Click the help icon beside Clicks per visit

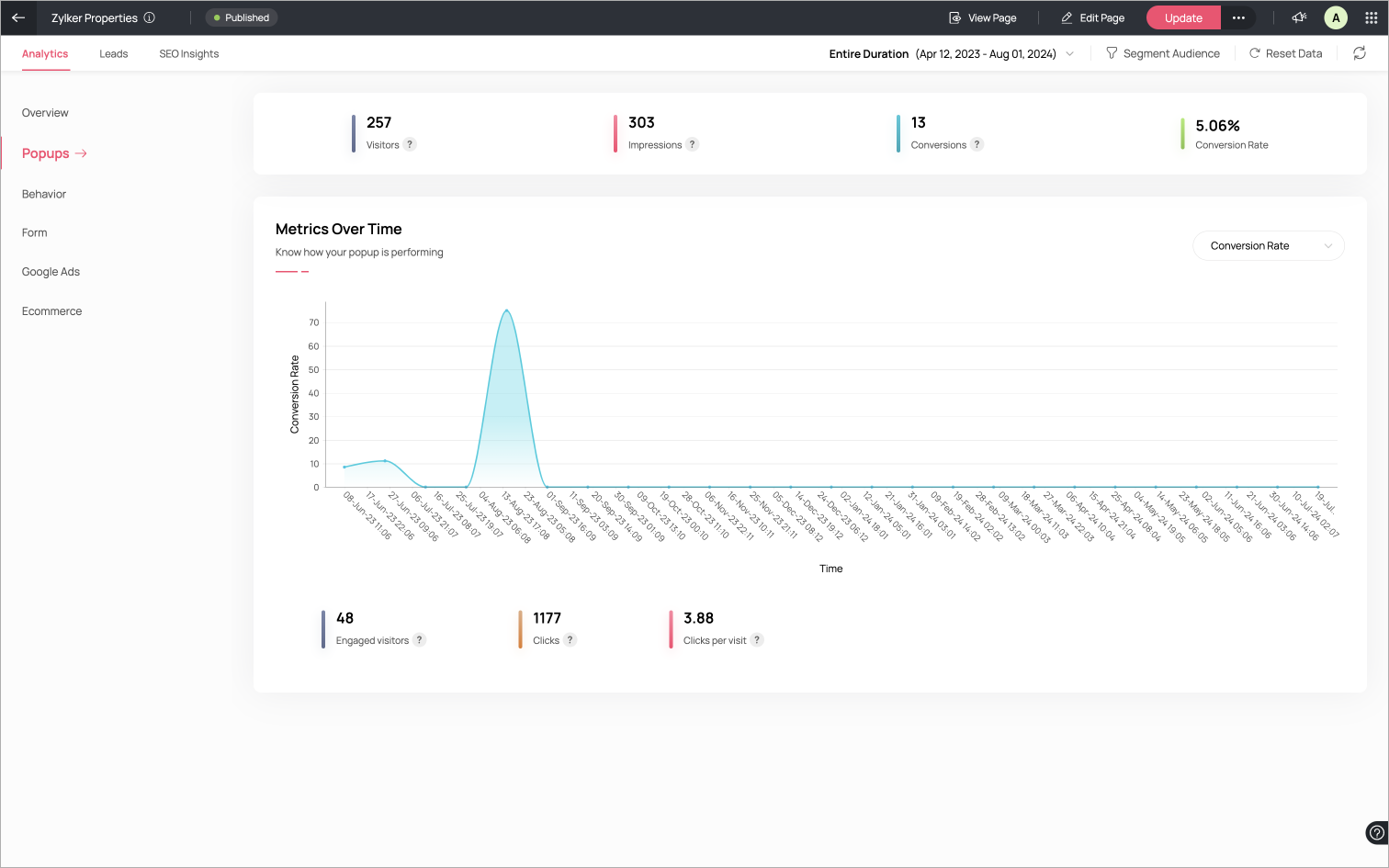tap(757, 640)
